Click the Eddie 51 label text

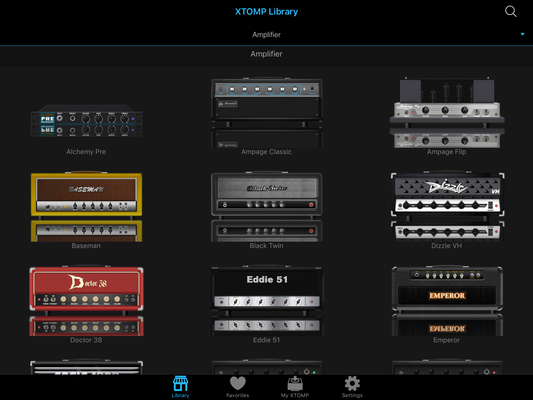pyautogui.click(x=266, y=340)
